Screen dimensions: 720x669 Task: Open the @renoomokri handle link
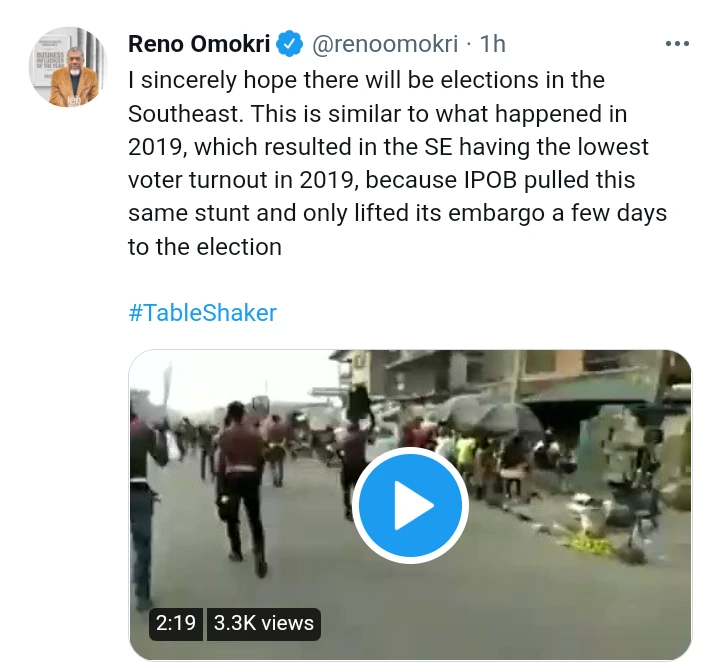(x=385, y=44)
